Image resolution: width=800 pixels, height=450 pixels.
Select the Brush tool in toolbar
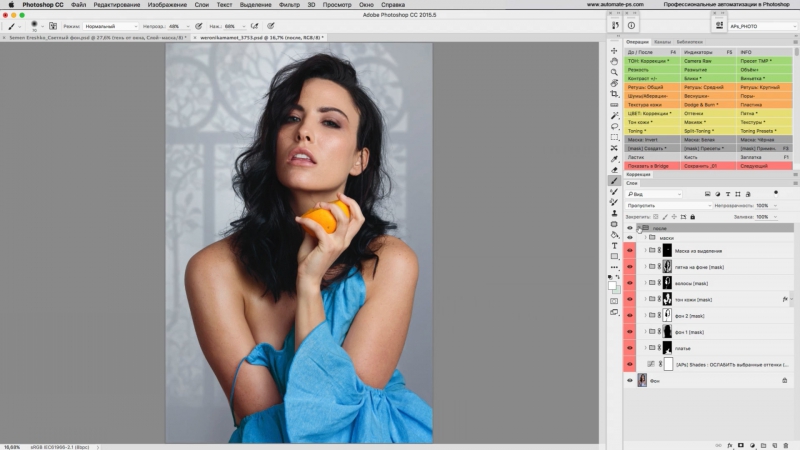(614, 181)
